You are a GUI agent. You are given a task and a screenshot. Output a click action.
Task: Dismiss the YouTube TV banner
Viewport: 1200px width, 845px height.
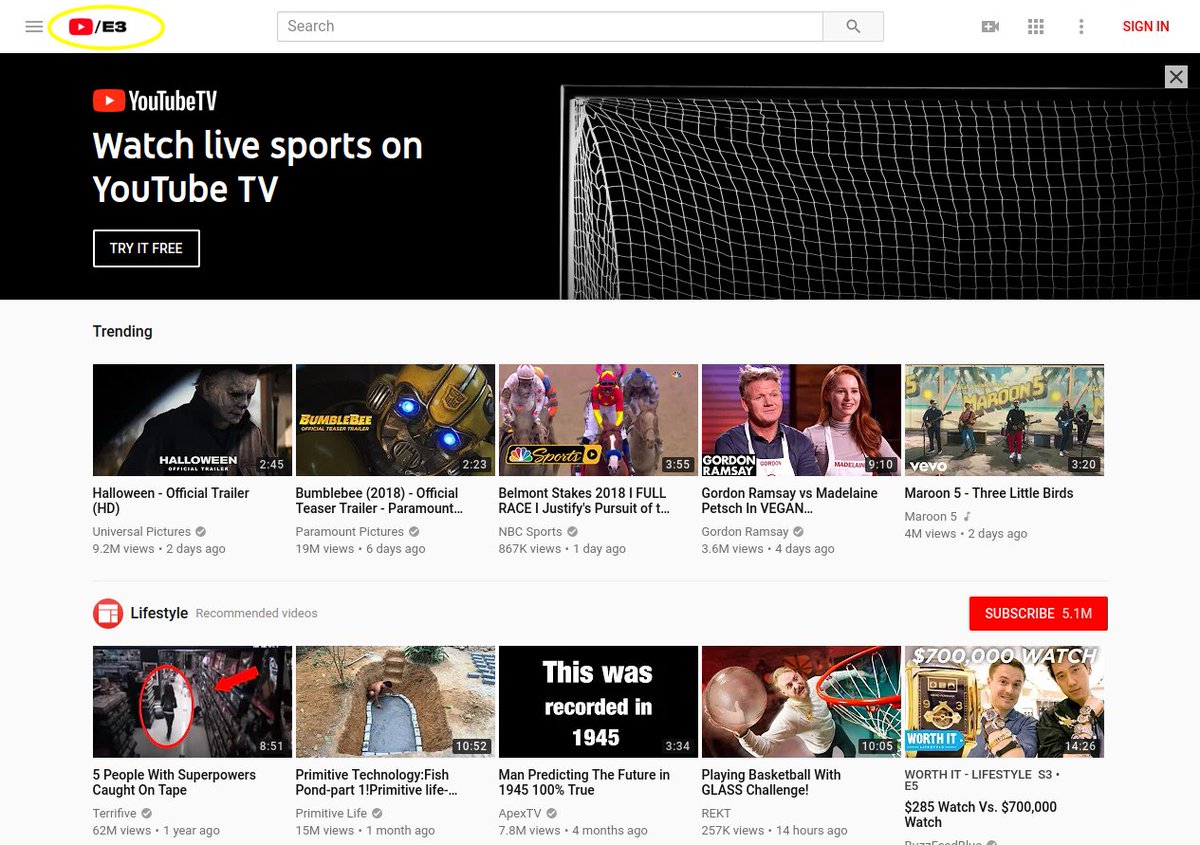pos(1176,77)
